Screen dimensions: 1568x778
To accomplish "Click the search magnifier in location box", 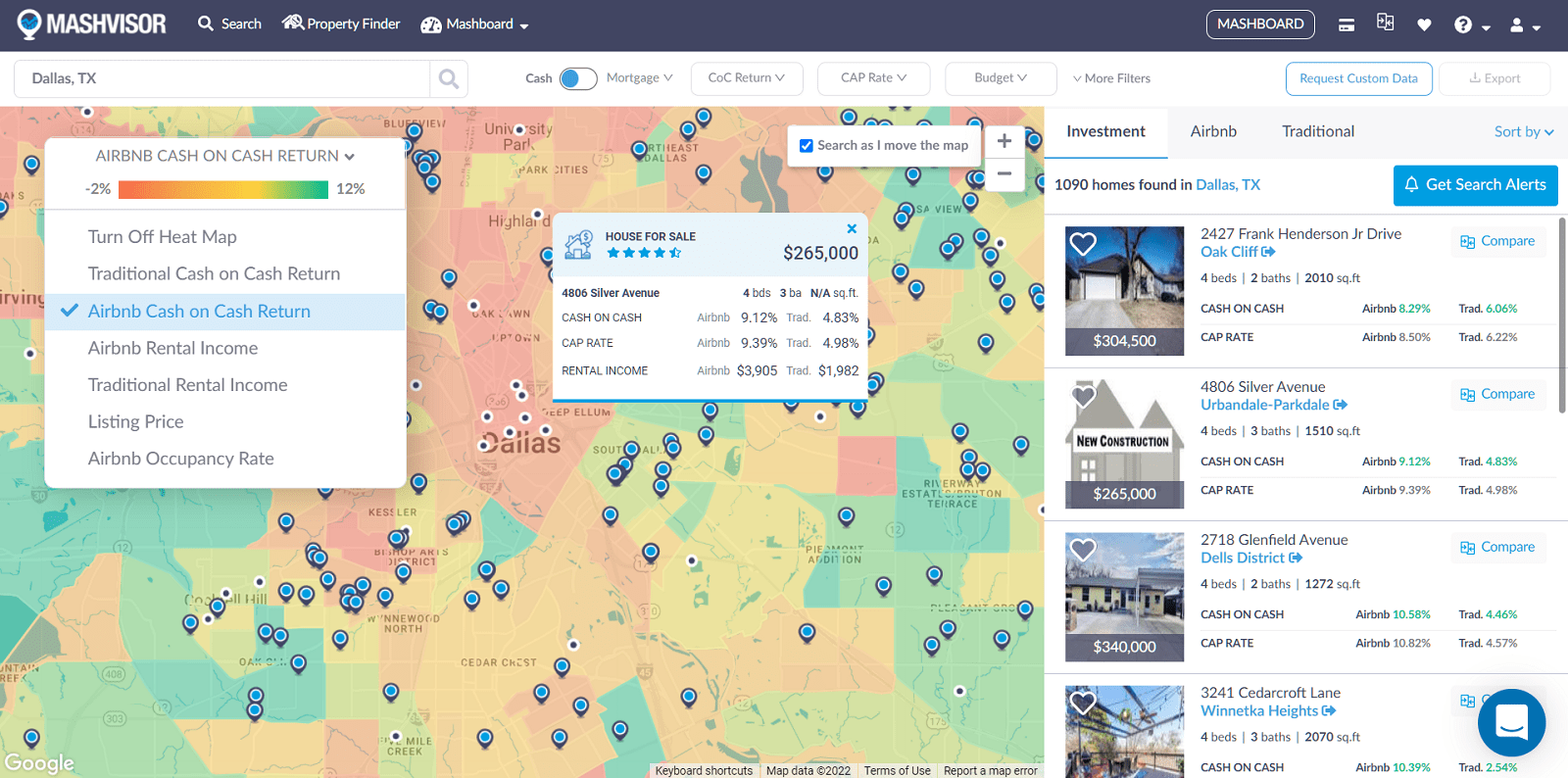I will coord(448,78).
